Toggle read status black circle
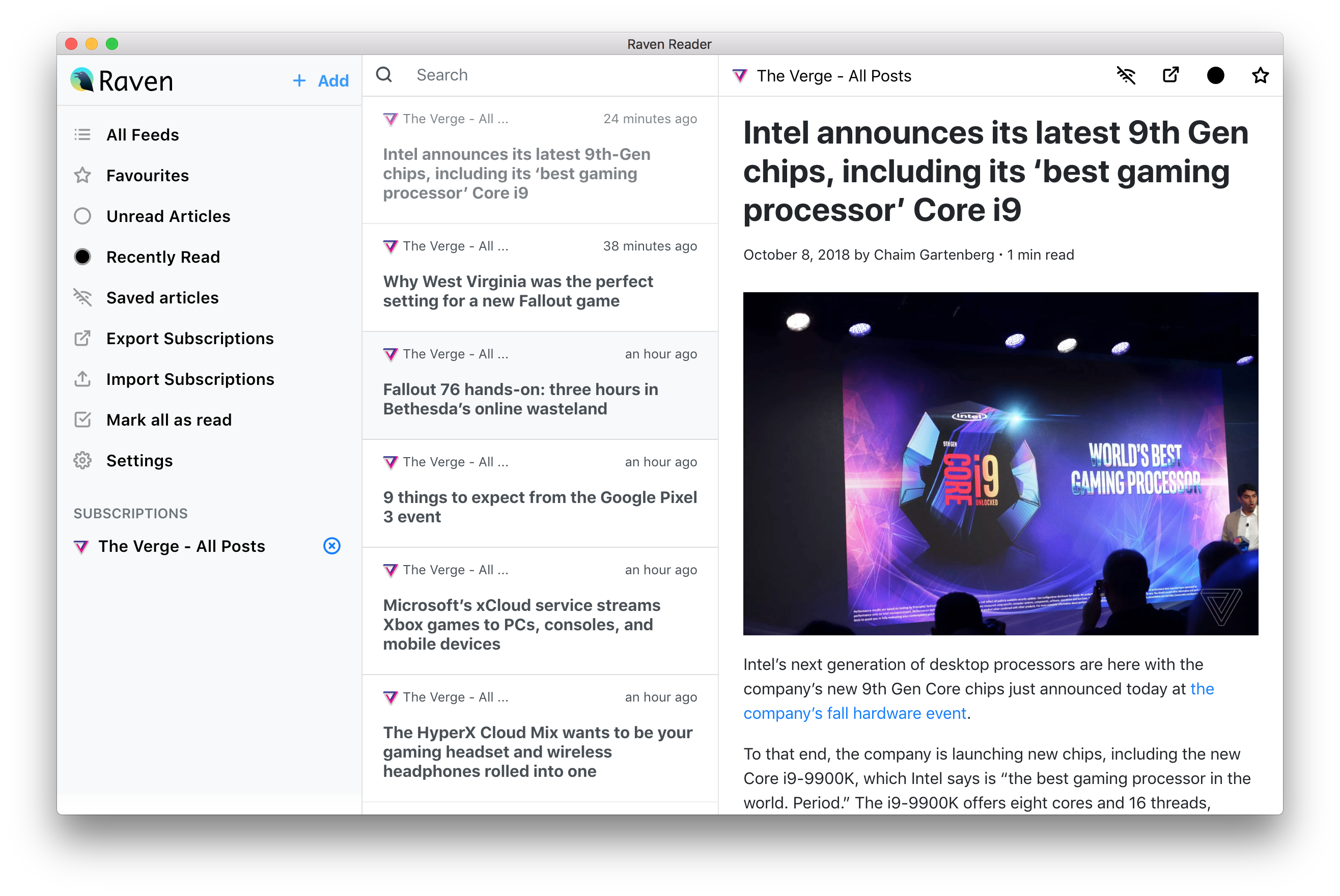Image resolution: width=1340 pixels, height=896 pixels. [x=1215, y=75]
